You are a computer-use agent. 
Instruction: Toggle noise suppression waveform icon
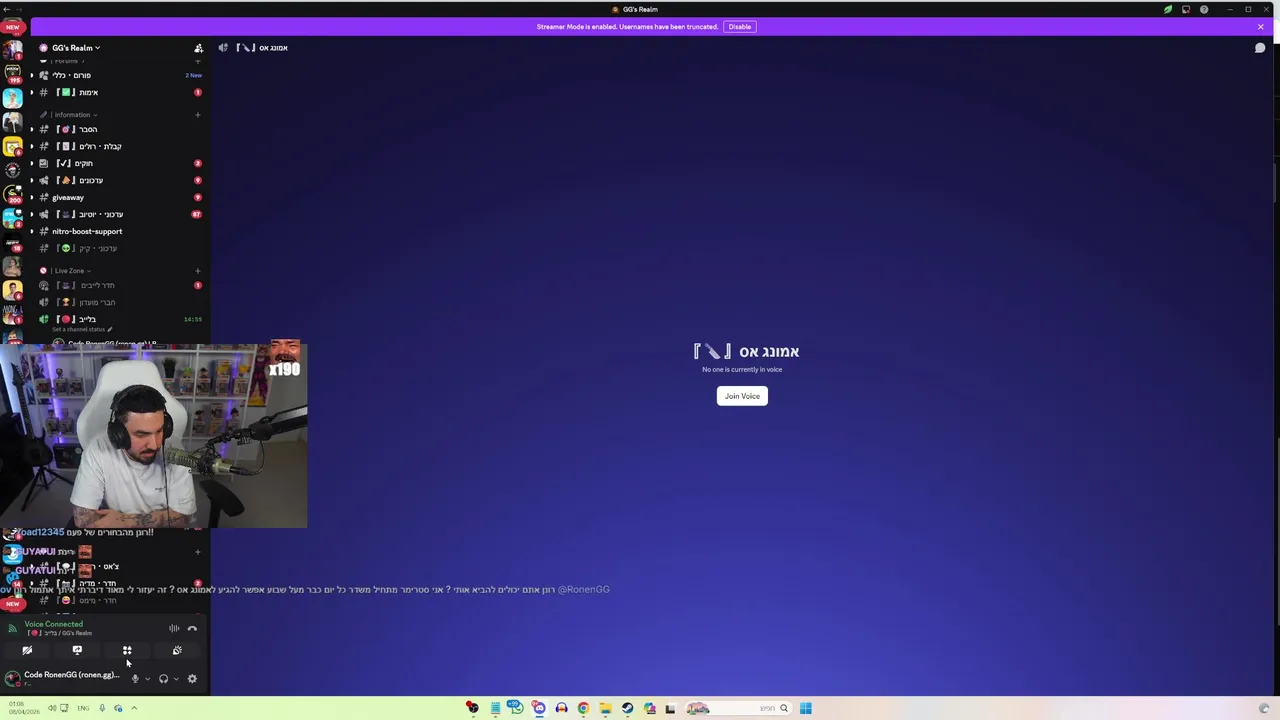point(174,628)
